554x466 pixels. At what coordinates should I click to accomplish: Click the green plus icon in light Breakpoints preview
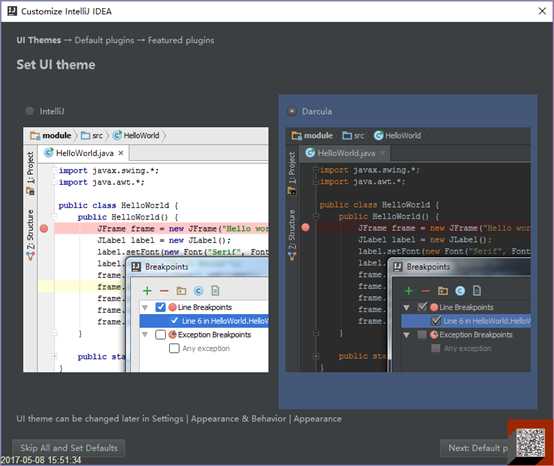click(147, 291)
